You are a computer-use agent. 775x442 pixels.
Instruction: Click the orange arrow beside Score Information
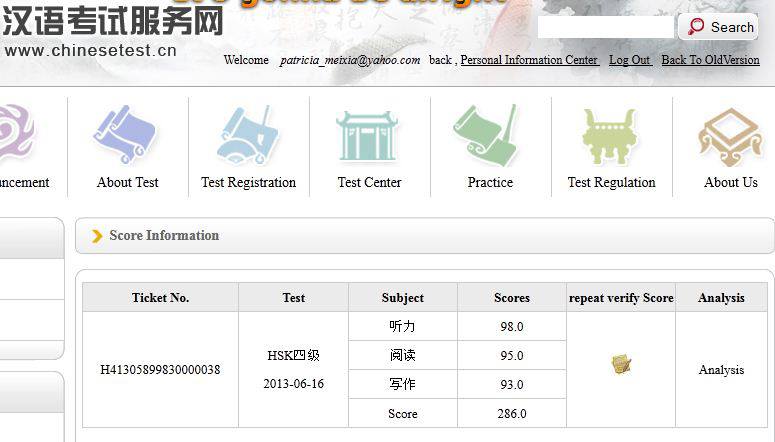[x=97, y=236]
